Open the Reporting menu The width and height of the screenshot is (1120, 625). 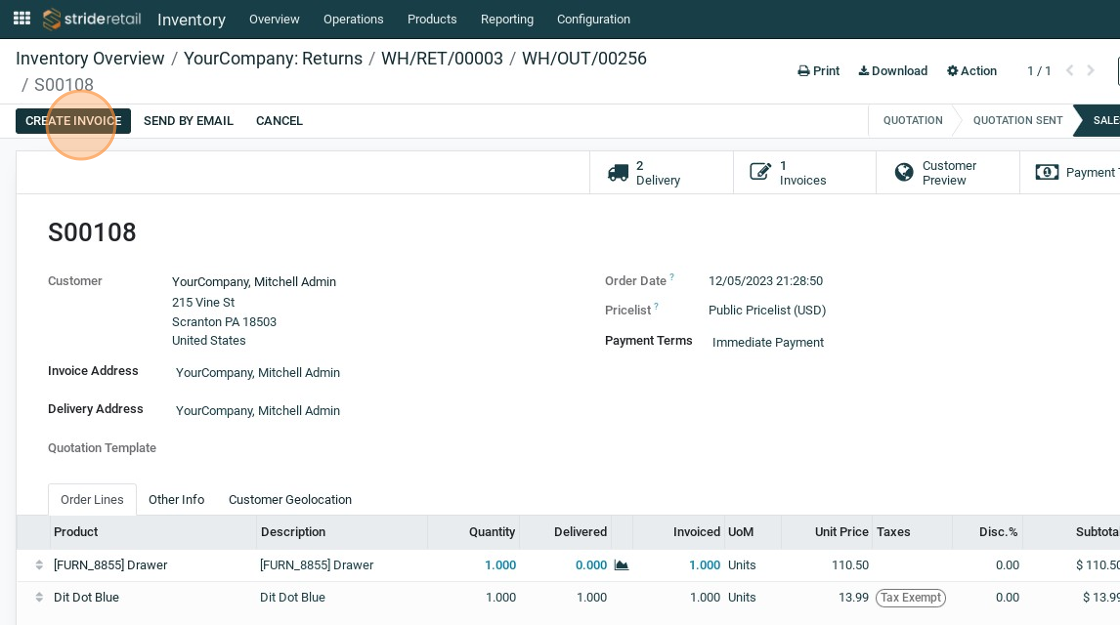[506, 19]
